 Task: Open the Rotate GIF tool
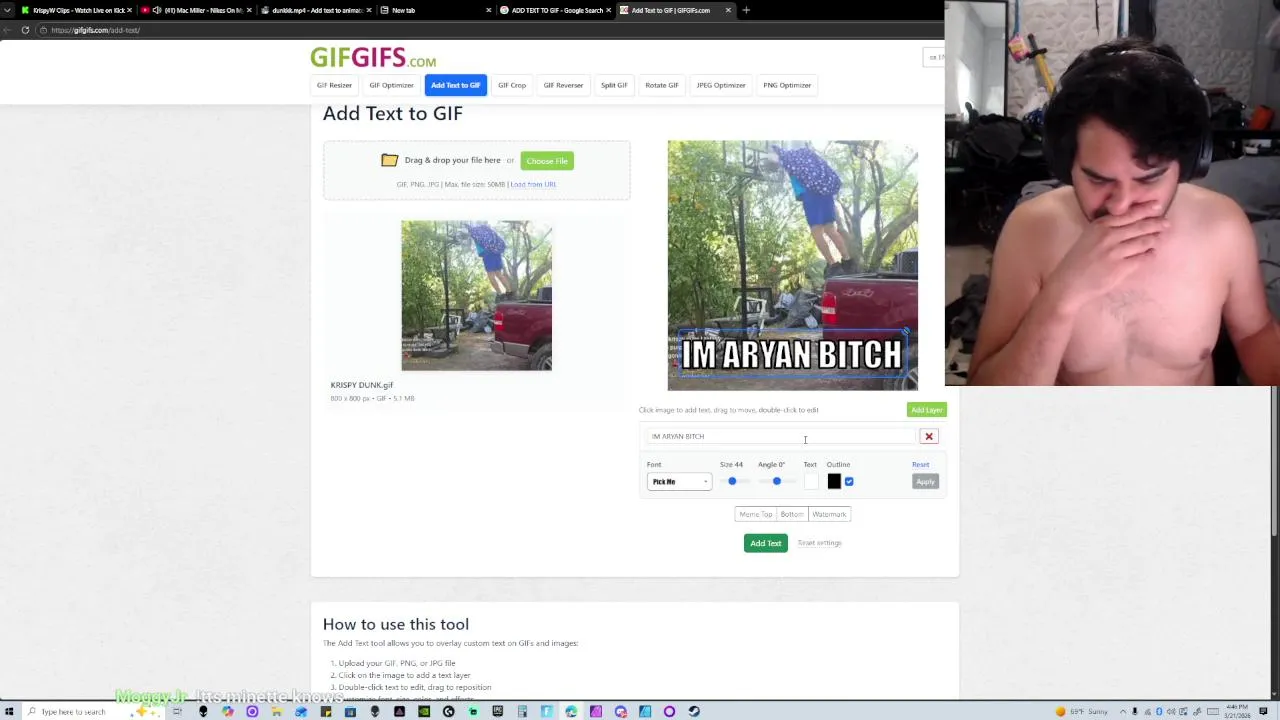point(661,85)
